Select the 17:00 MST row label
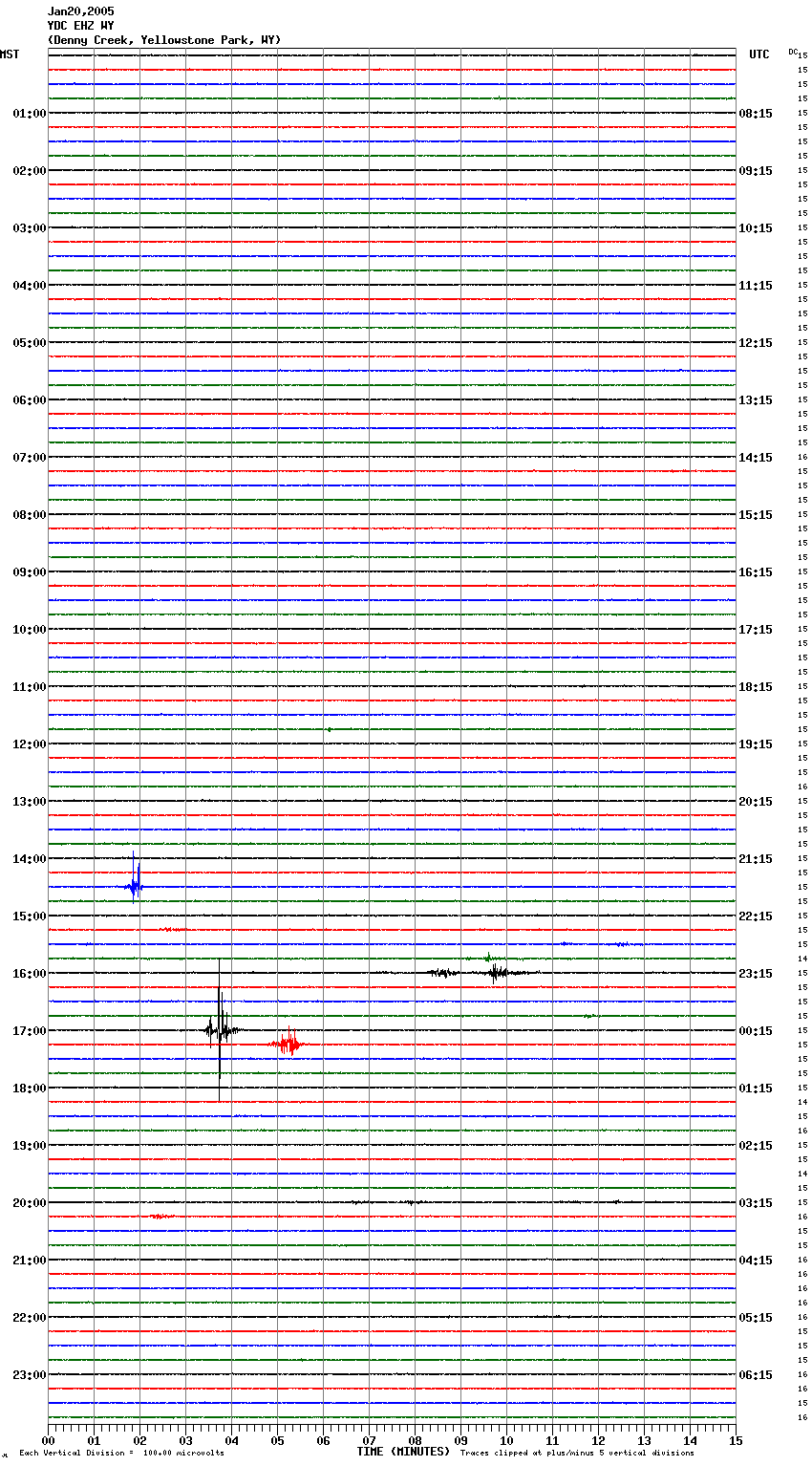This screenshot has width=812, height=1466. click(29, 1031)
